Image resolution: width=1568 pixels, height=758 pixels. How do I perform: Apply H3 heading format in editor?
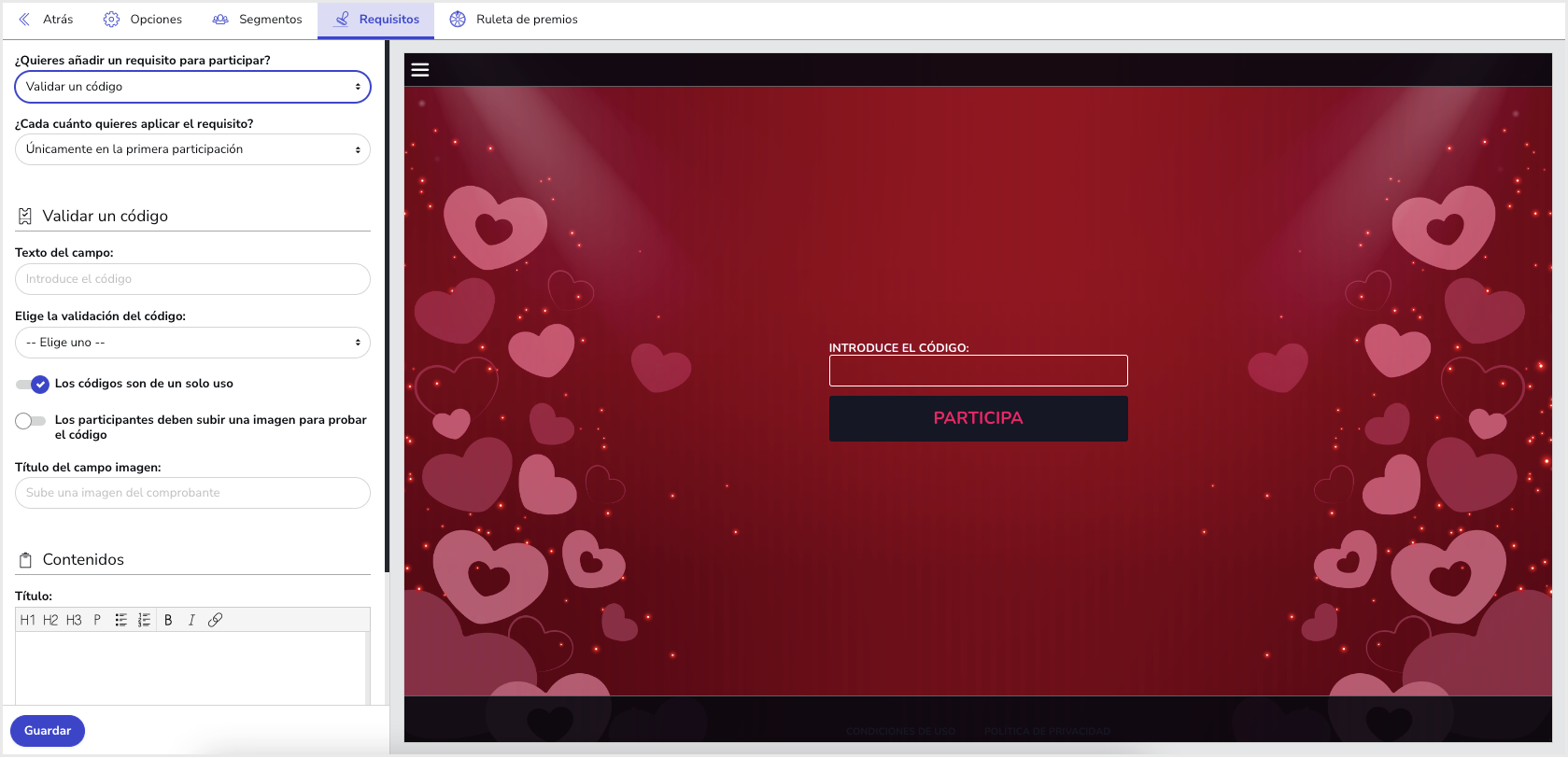pyautogui.click(x=74, y=620)
